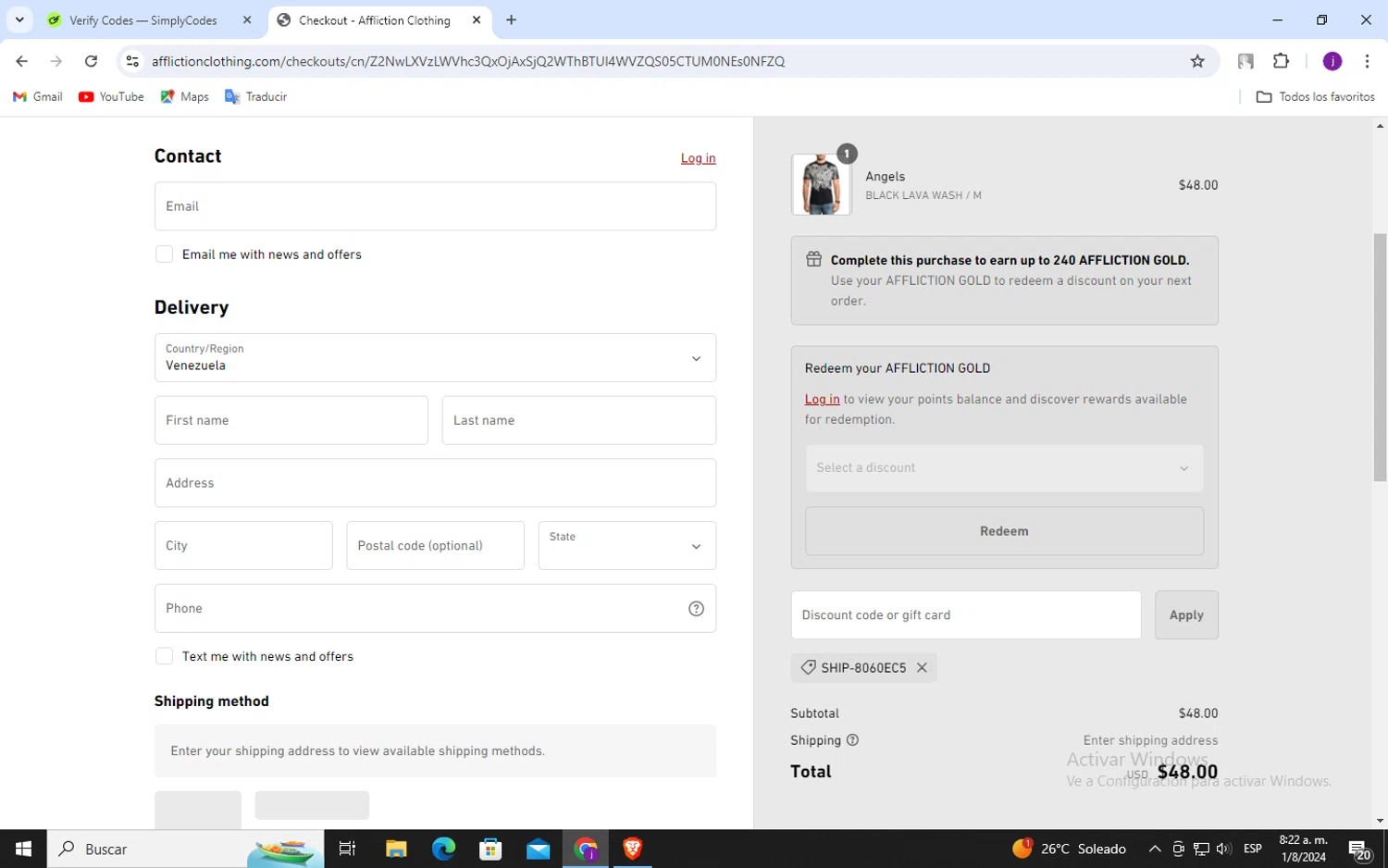The image size is (1388, 868).
Task: Open a new browser tab
Action: point(511,19)
